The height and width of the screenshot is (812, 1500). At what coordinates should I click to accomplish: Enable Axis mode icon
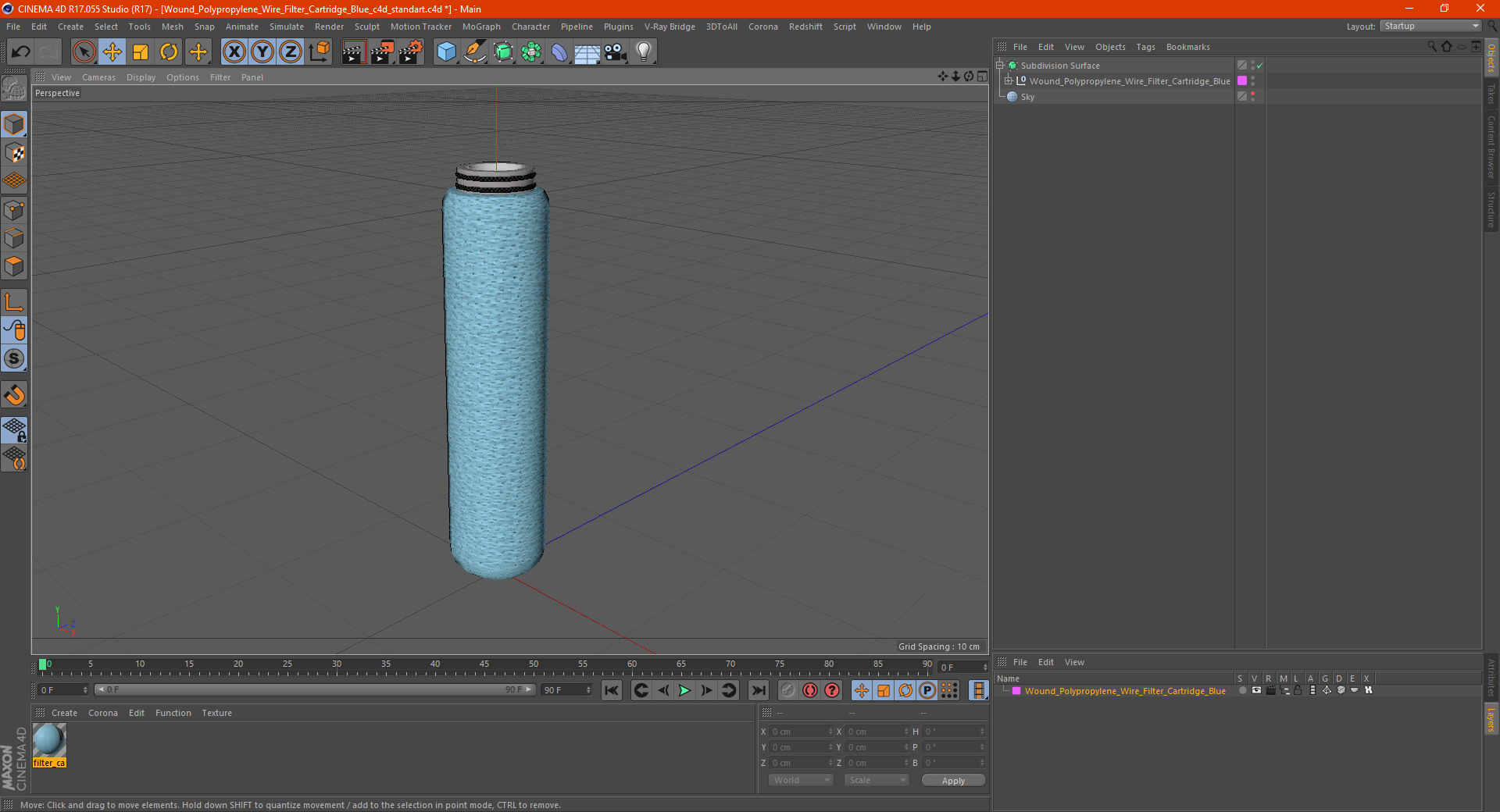coord(14,302)
